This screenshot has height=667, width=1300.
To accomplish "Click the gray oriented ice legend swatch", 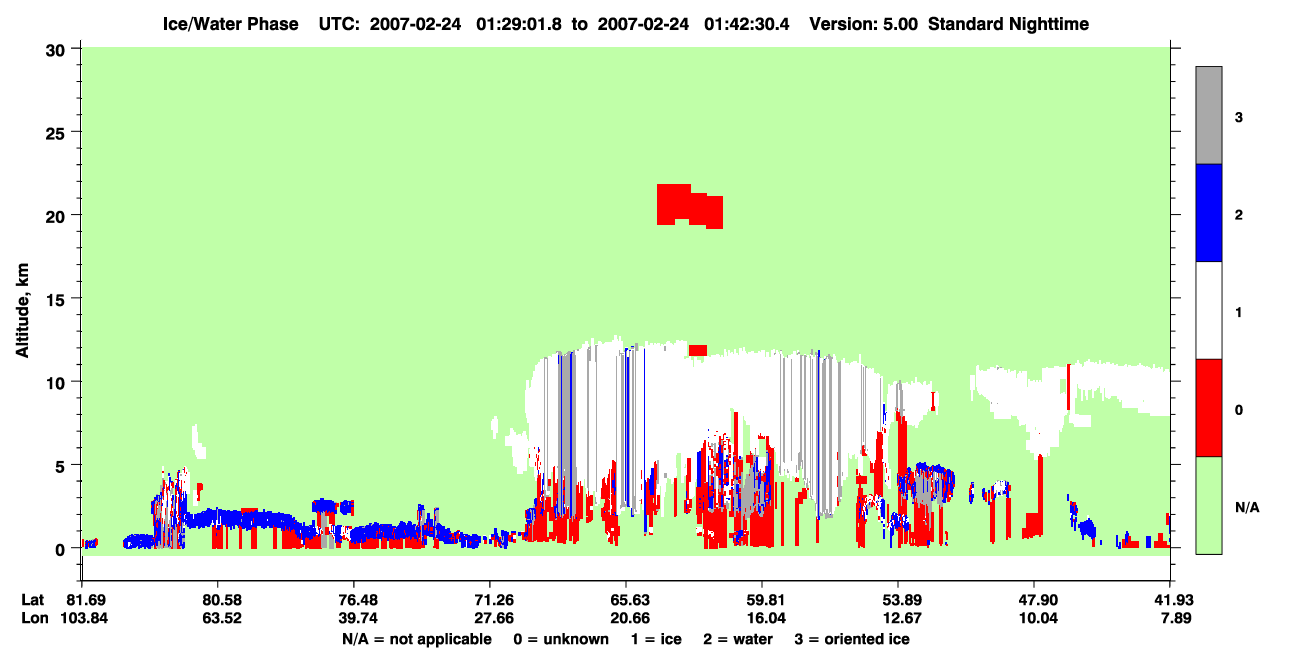I will click(1209, 115).
